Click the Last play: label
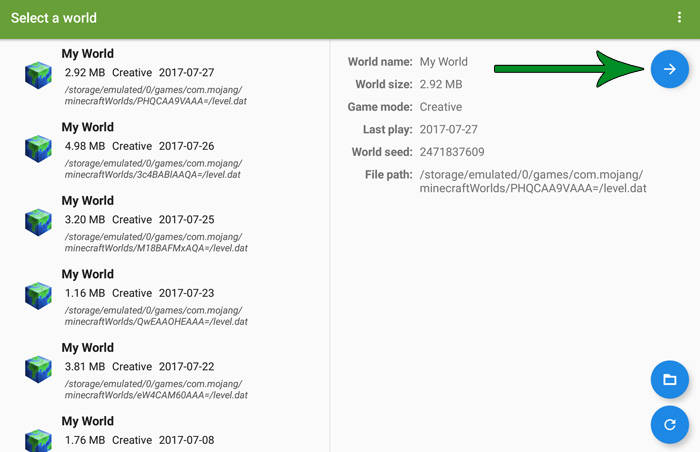700x452 pixels. tap(388, 129)
